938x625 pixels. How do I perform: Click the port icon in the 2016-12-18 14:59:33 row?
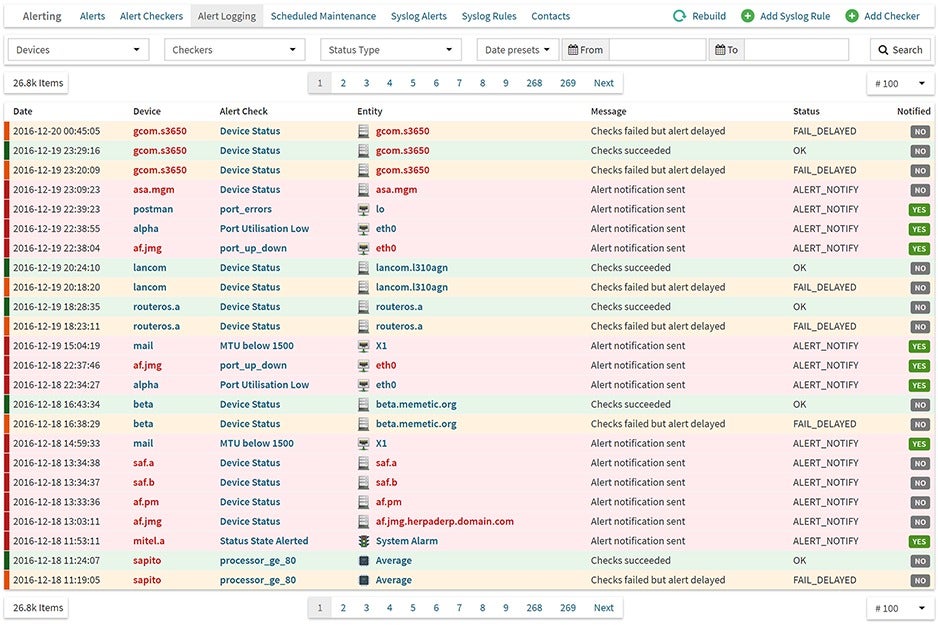(x=363, y=444)
